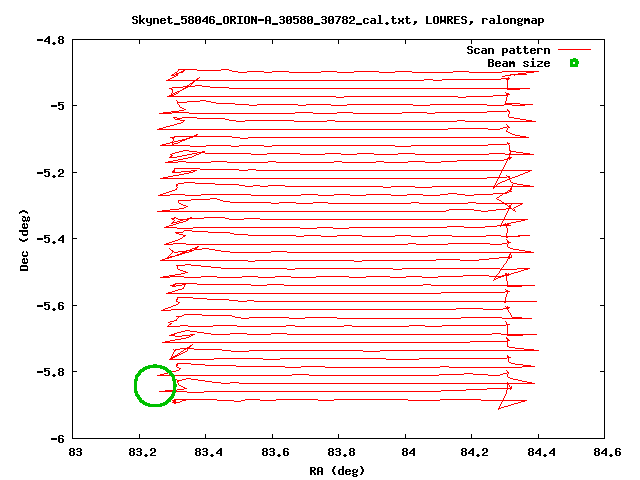Click the 83.6 RA tick label
This screenshot has height=480, width=640.
click(275, 452)
